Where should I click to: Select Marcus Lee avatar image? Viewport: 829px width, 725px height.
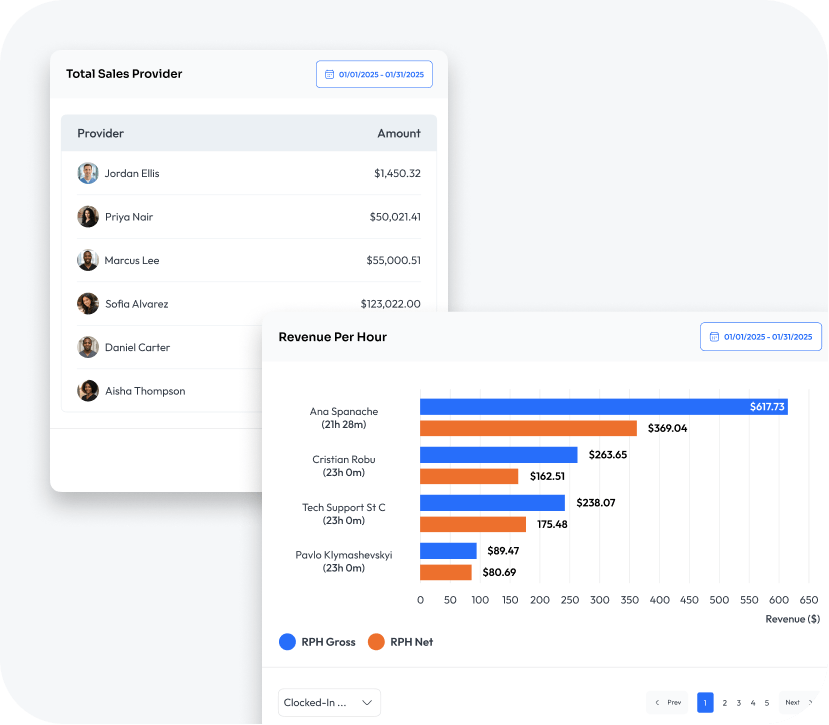tap(88, 260)
